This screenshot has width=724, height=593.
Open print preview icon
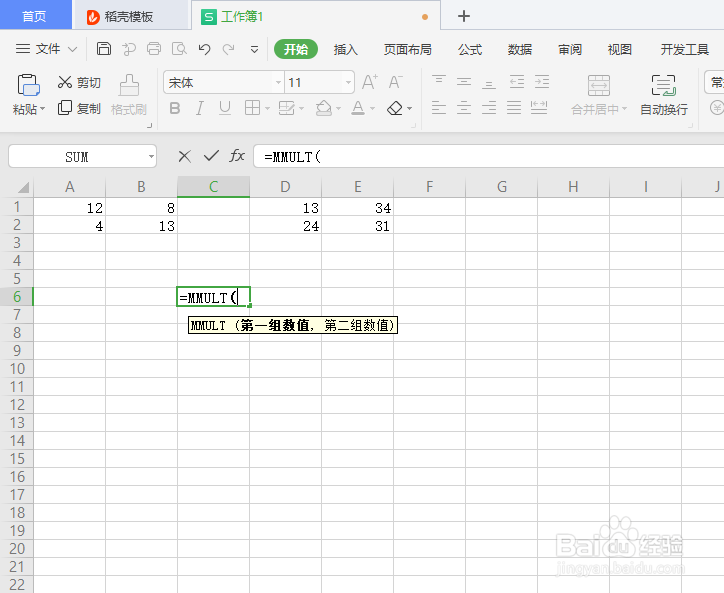click(179, 48)
